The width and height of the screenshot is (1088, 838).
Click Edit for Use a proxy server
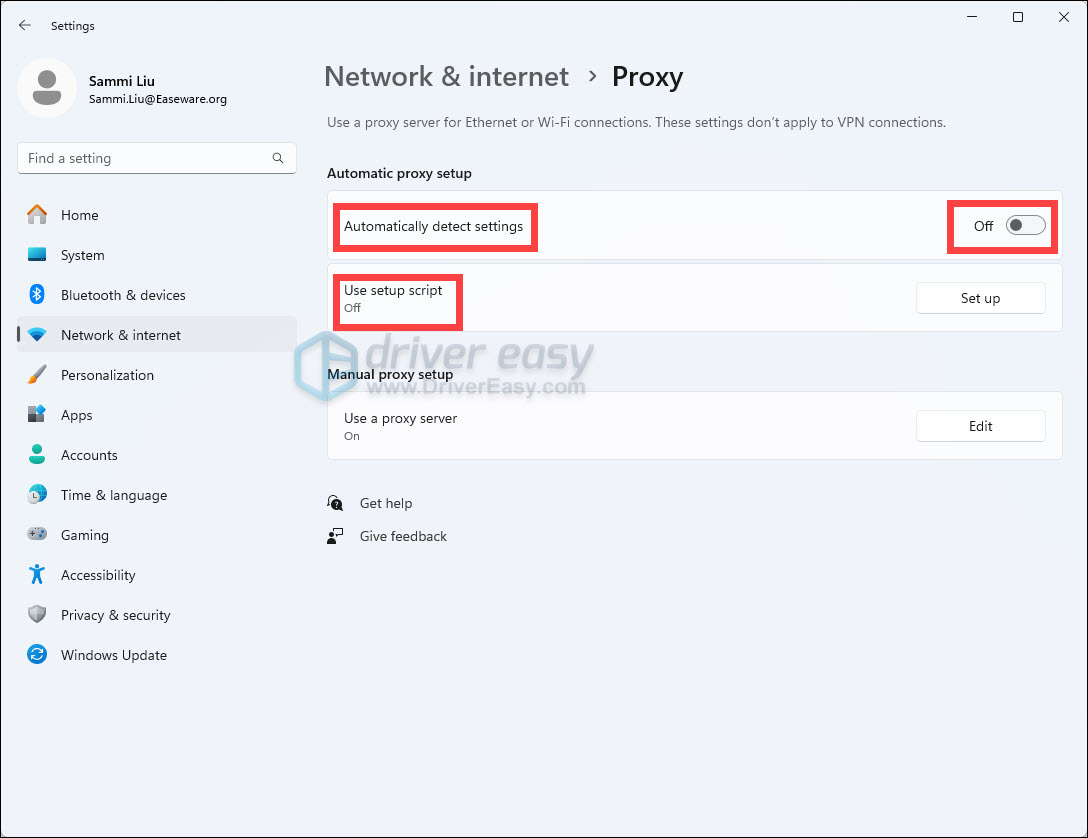coord(980,426)
